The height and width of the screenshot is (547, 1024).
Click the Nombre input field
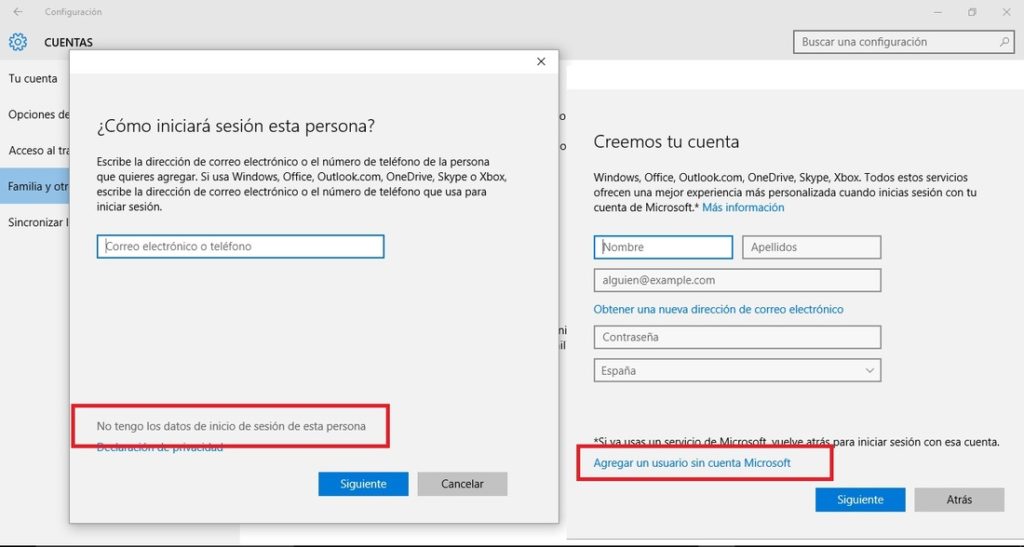(664, 247)
